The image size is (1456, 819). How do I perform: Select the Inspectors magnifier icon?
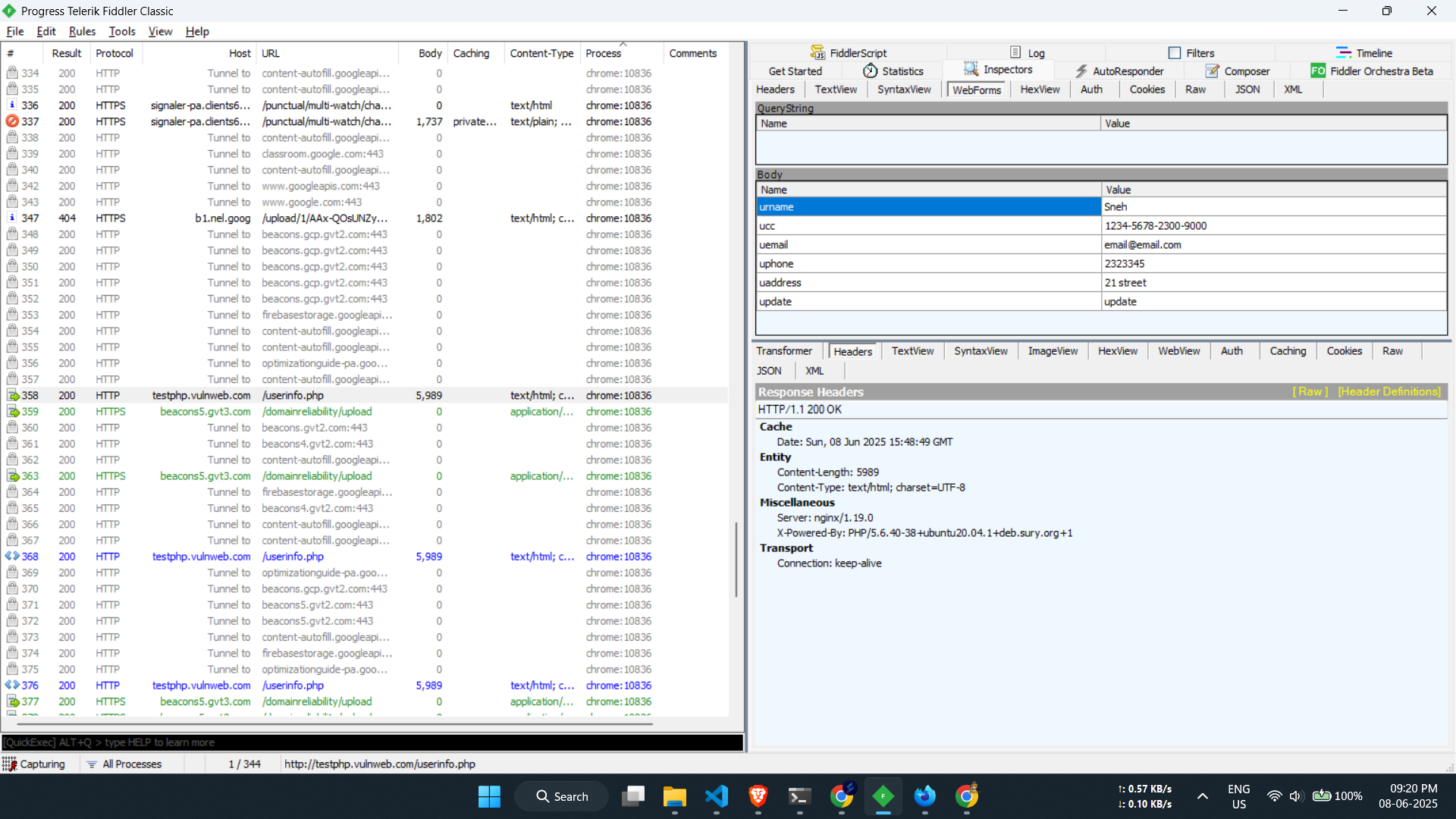point(971,69)
